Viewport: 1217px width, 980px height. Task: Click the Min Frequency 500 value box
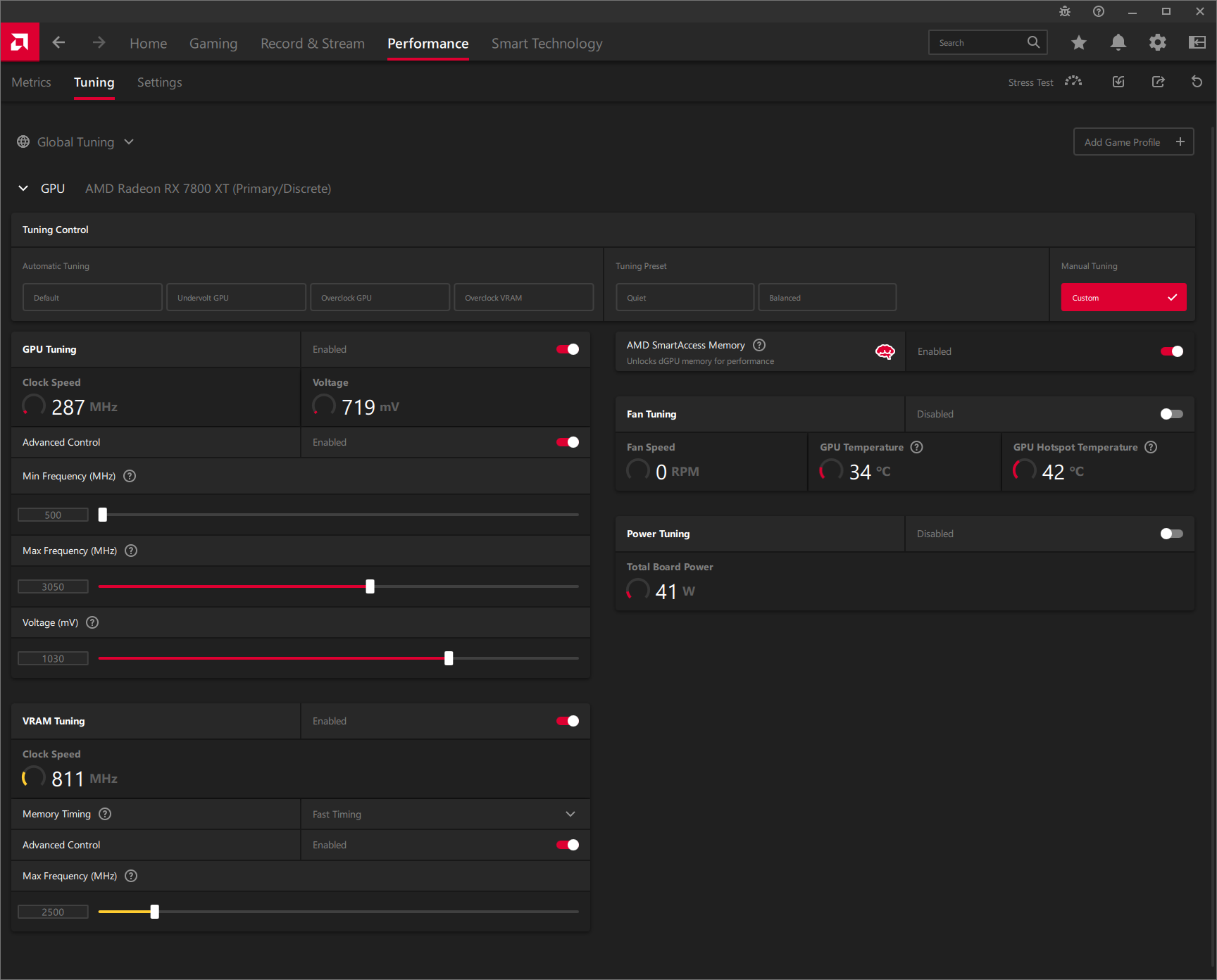coord(53,515)
